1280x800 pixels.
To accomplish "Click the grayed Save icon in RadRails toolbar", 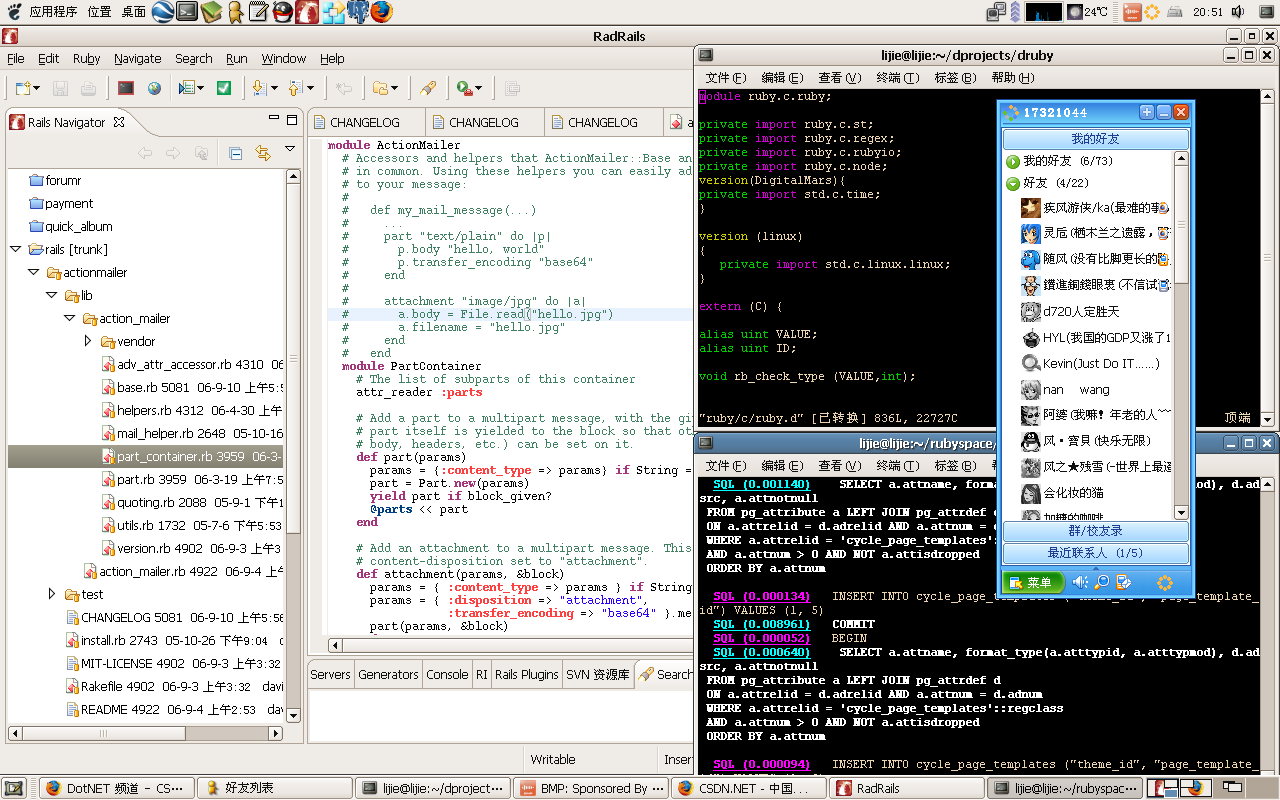I will click(x=60, y=88).
